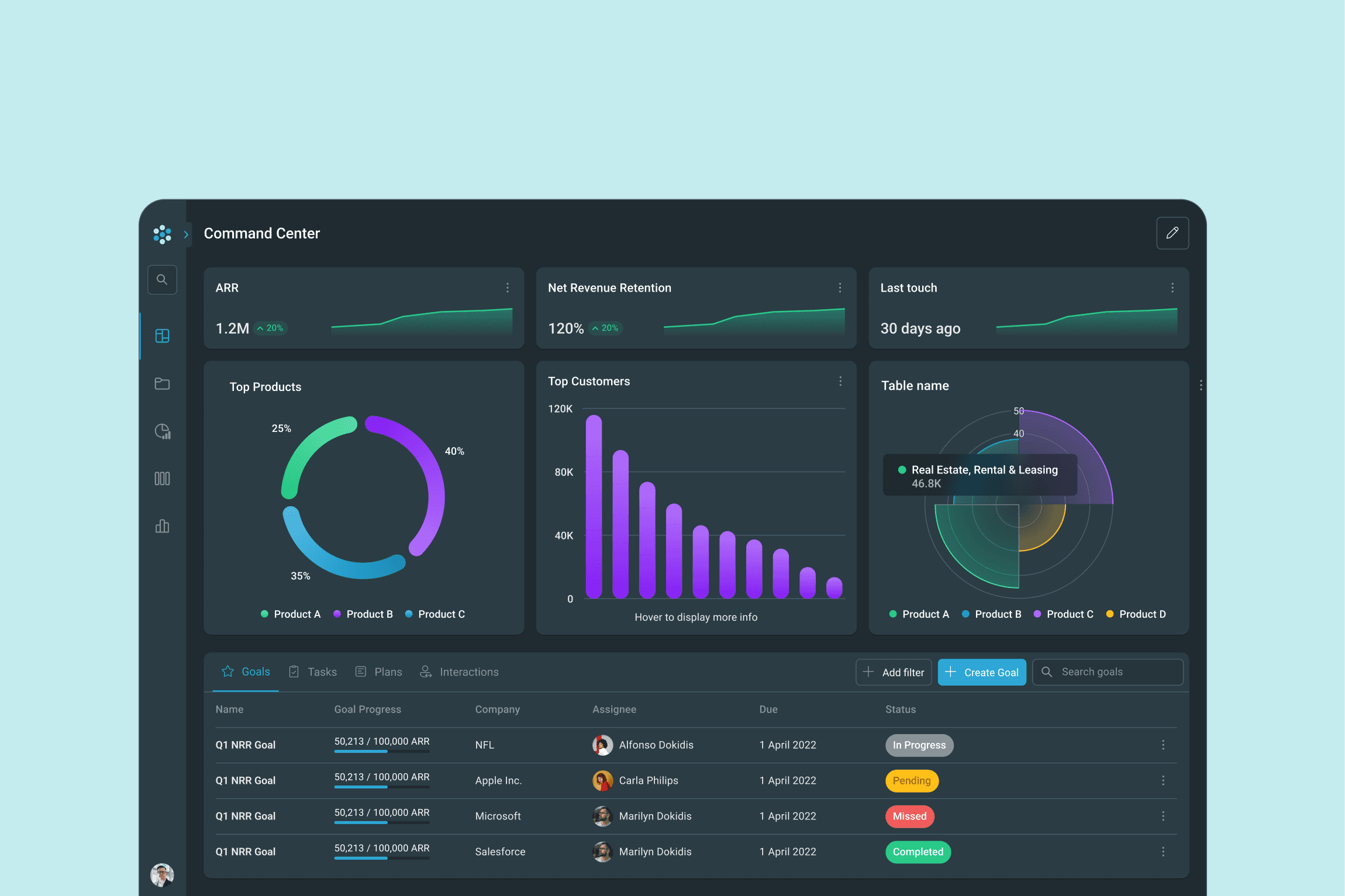Expand the sidebar with chevron arrow

[x=186, y=234]
